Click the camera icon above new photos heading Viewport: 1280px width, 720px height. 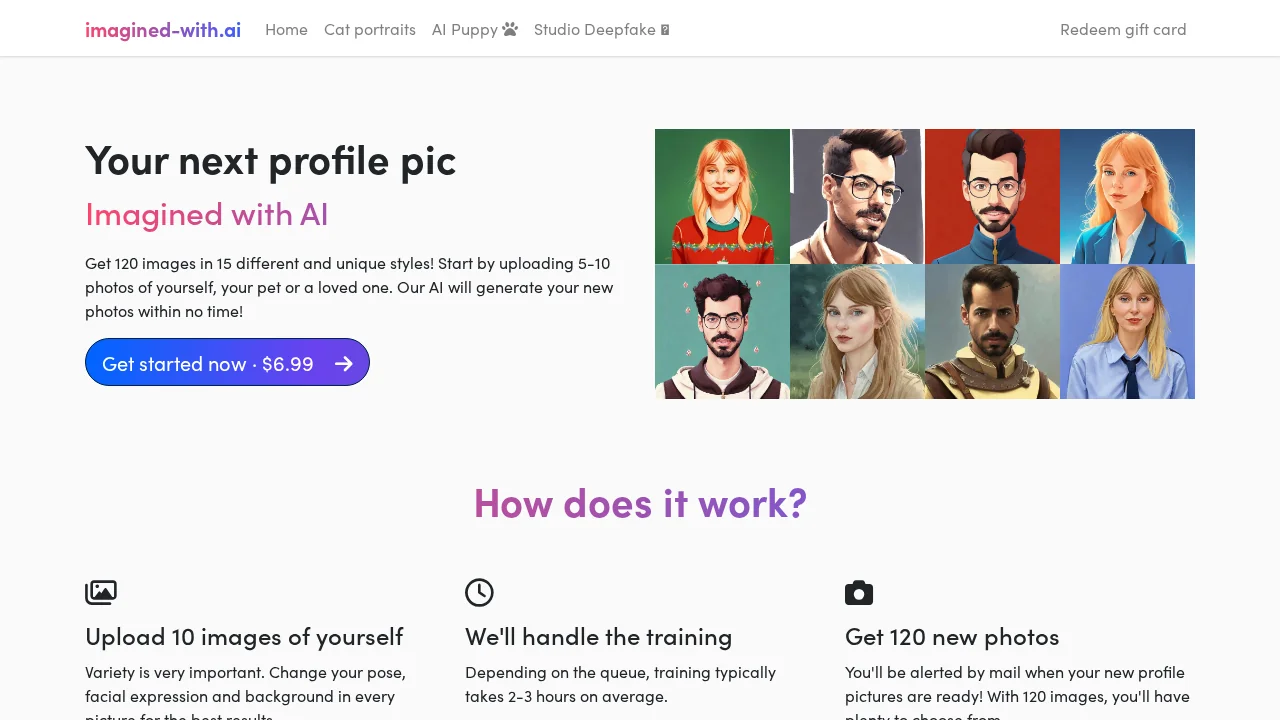tap(859, 593)
